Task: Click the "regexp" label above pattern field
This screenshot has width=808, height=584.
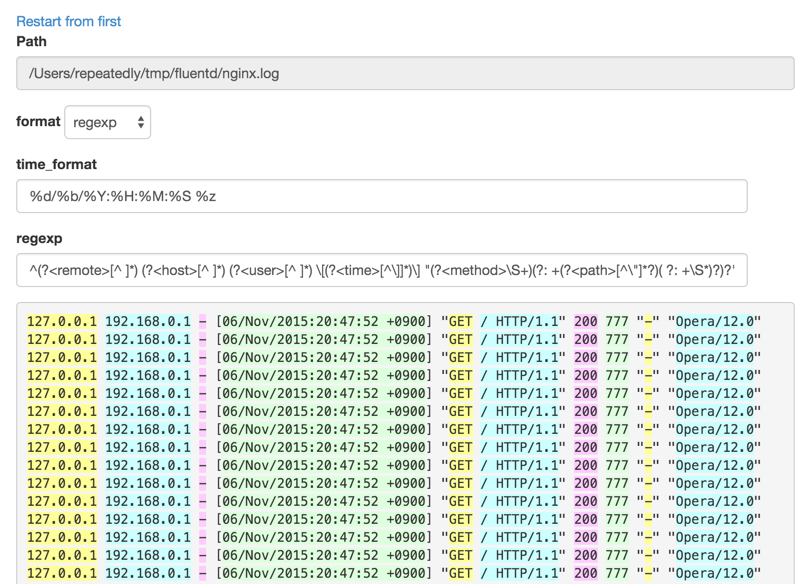Action: pyautogui.click(x=39, y=239)
